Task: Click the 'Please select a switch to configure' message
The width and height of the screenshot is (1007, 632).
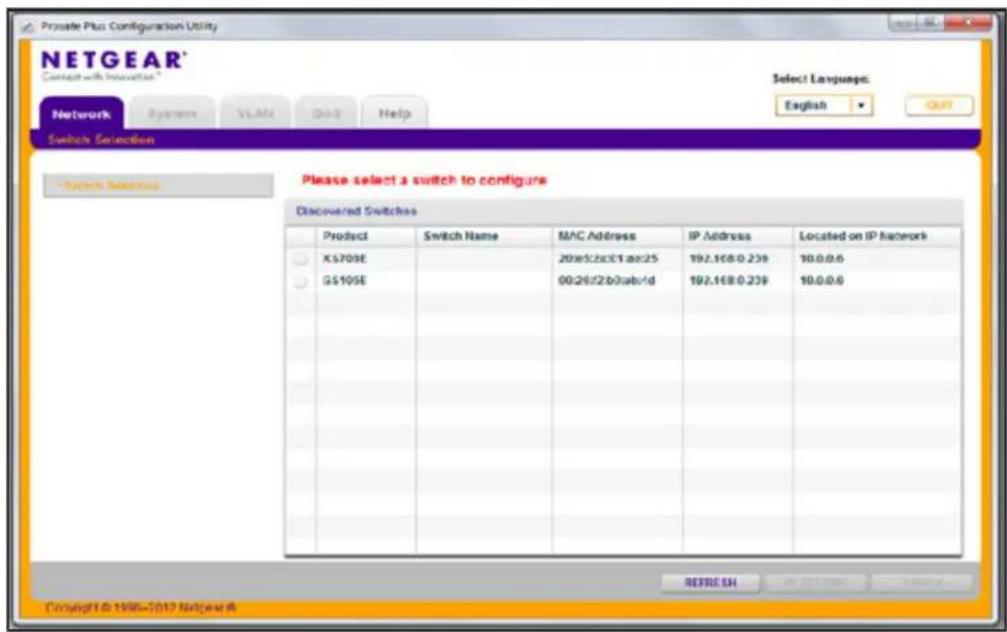Action: coord(424,180)
